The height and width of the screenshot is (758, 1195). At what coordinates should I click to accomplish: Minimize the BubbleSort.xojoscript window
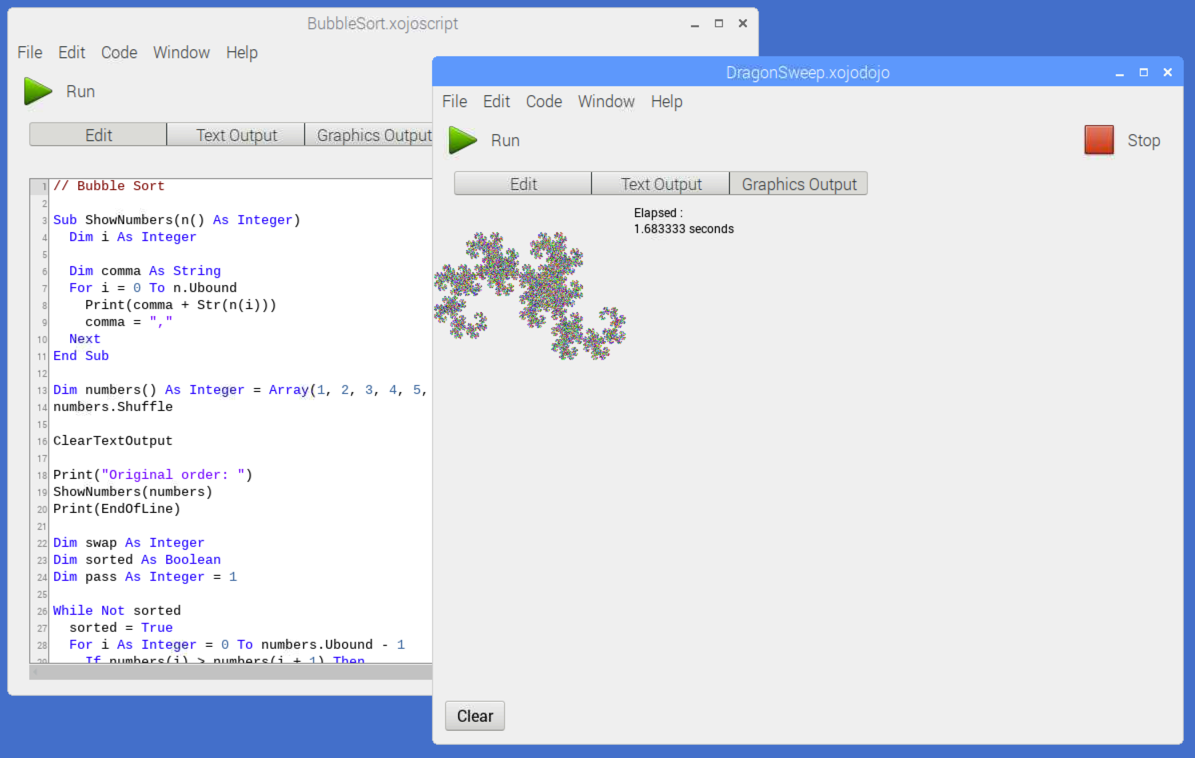click(695, 24)
